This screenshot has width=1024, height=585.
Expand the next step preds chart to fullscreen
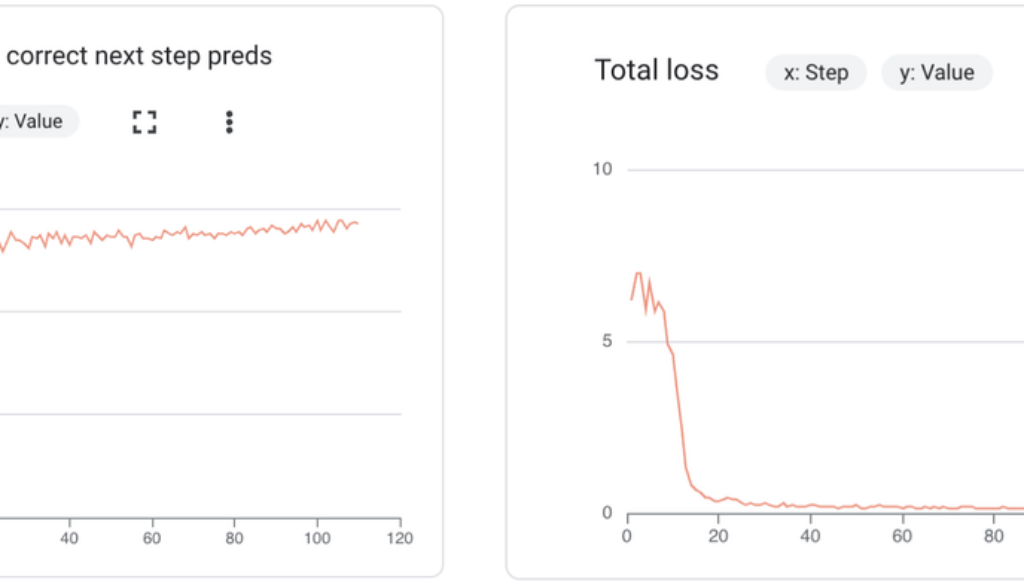pyautogui.click(x=145, y=122)
